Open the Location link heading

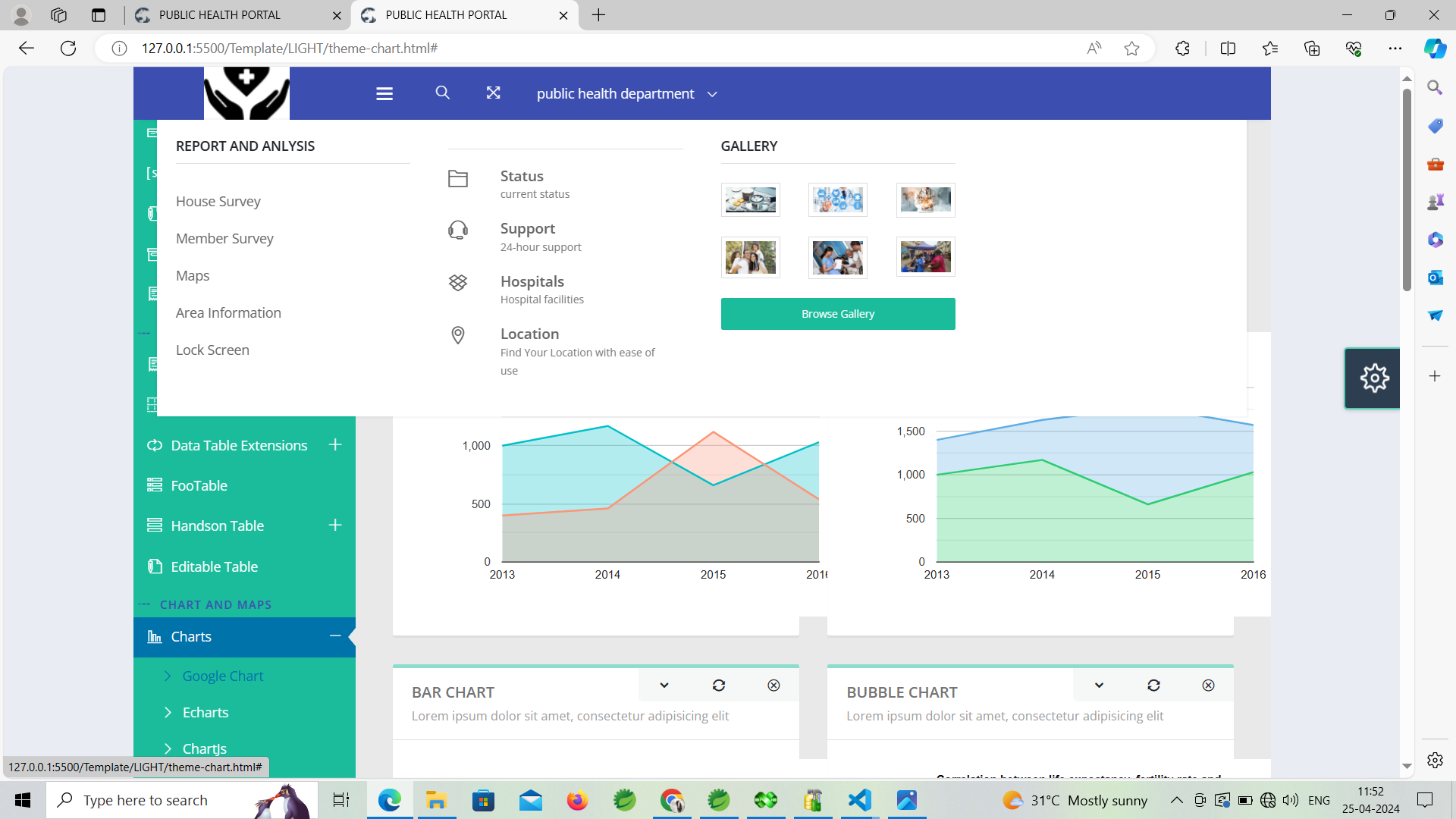pyautogui.click(x=529, y=334)
